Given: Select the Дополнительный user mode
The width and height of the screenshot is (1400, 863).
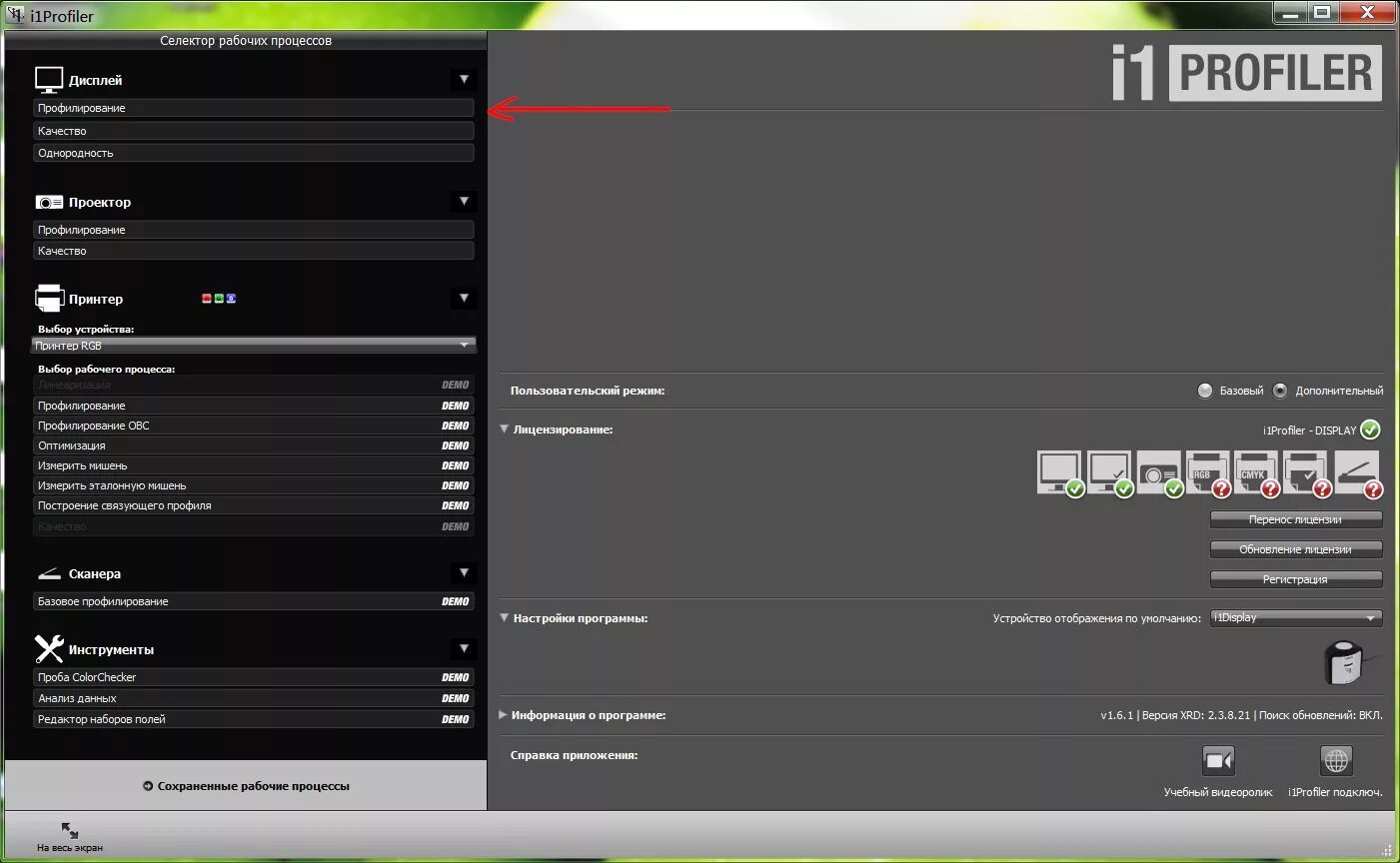Looking at the screenshot, I should tap(1280, 391).
